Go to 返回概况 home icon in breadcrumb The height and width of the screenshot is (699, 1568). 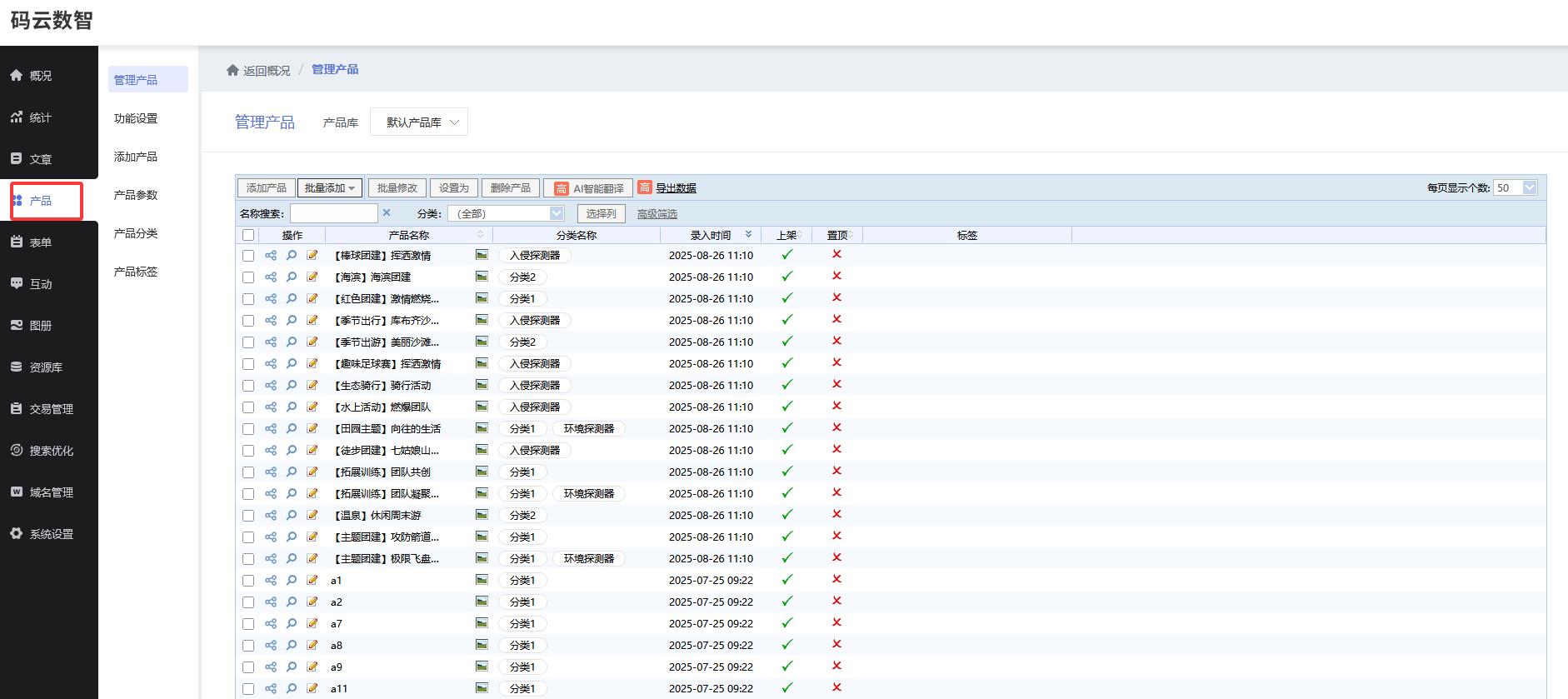coord(232,70)
